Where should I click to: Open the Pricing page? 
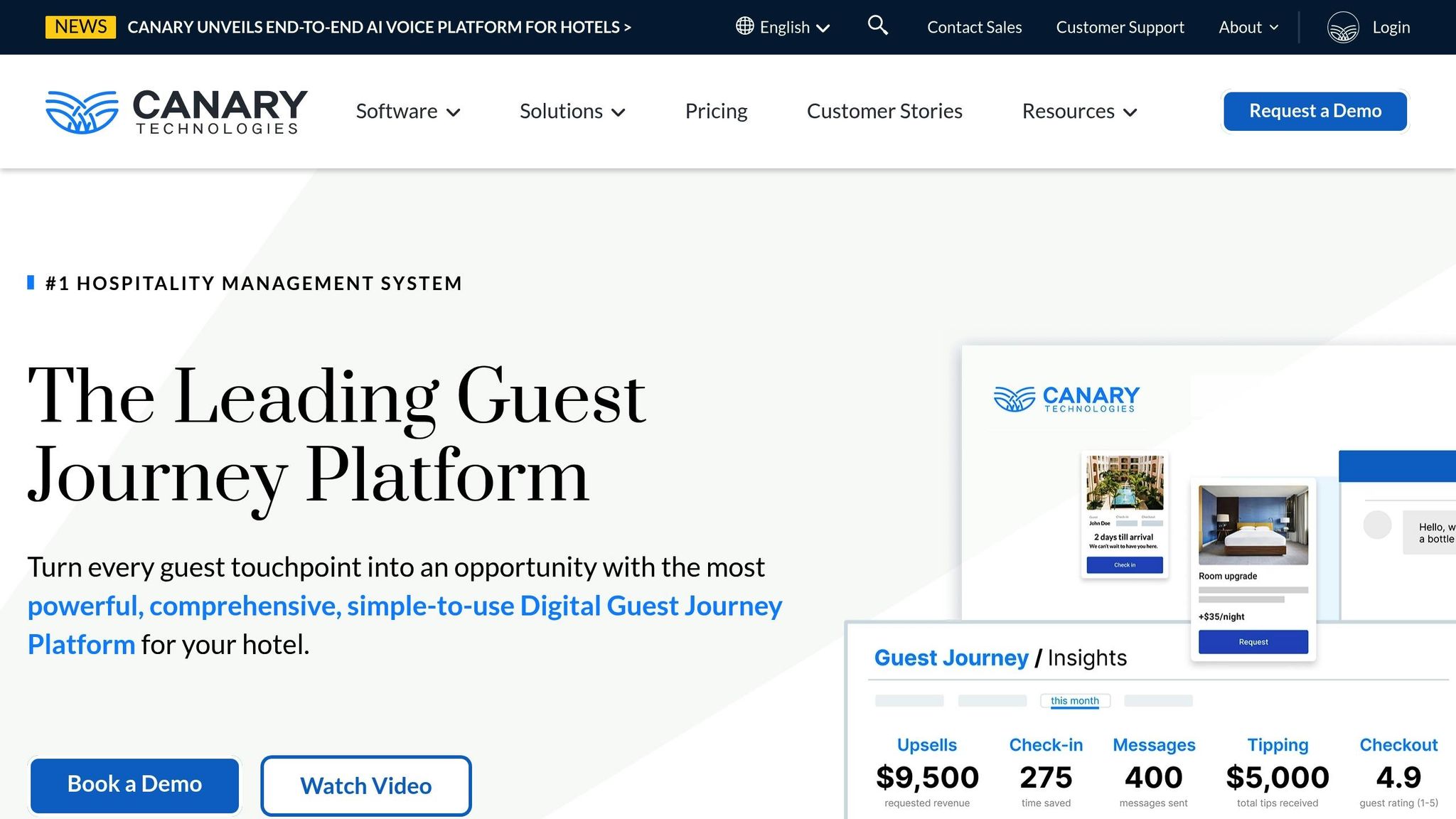[716, 112]
